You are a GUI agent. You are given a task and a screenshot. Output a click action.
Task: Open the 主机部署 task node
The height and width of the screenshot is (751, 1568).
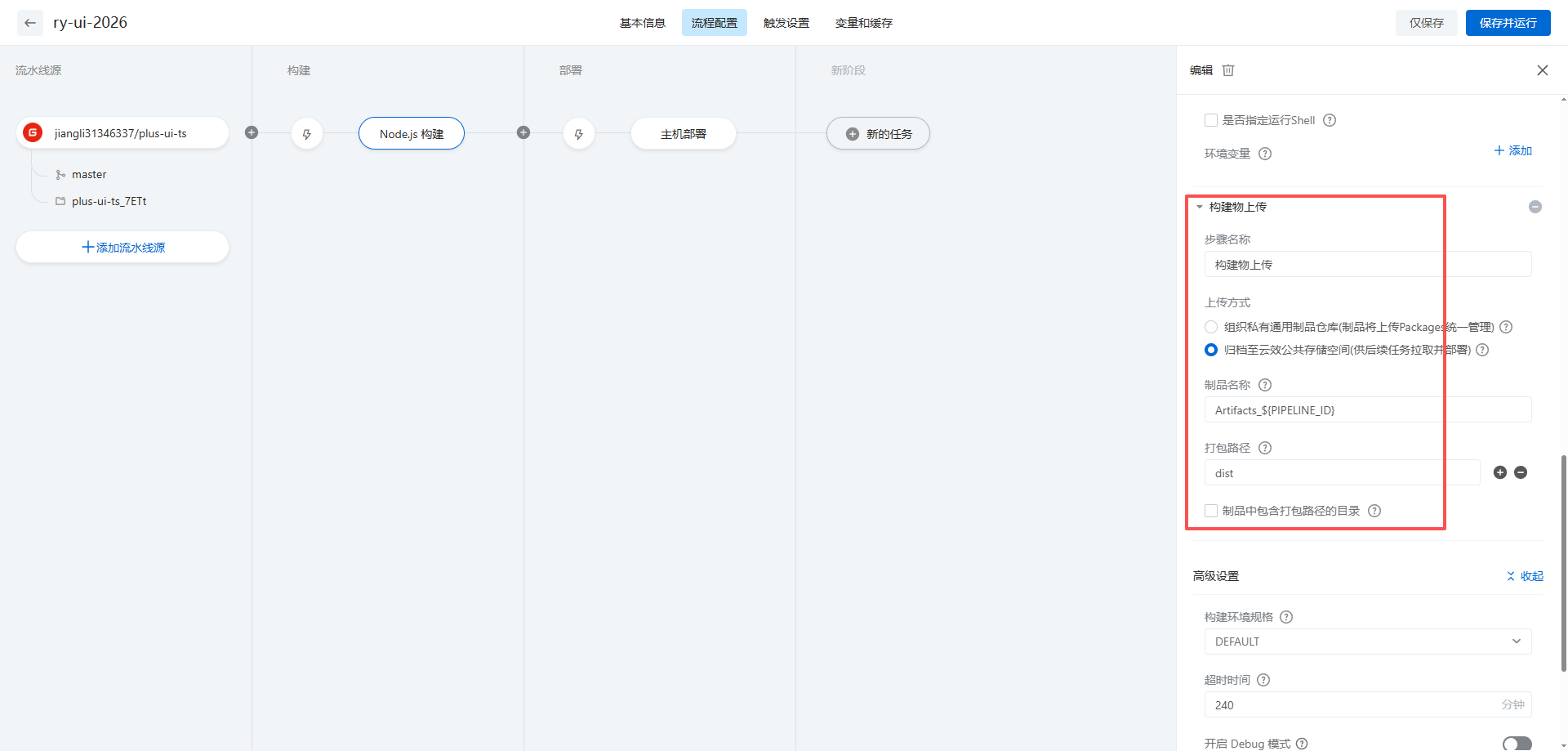(684, 133)
